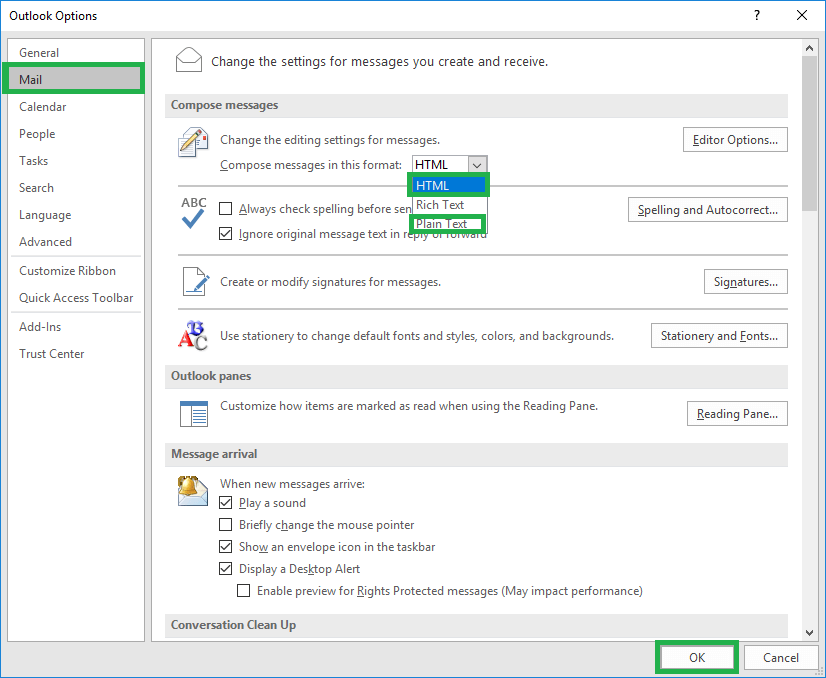This screenshot has height=678, width=826.
Task: Click the stationery ABC fonts icon
Action: click(x=193, y=335)
